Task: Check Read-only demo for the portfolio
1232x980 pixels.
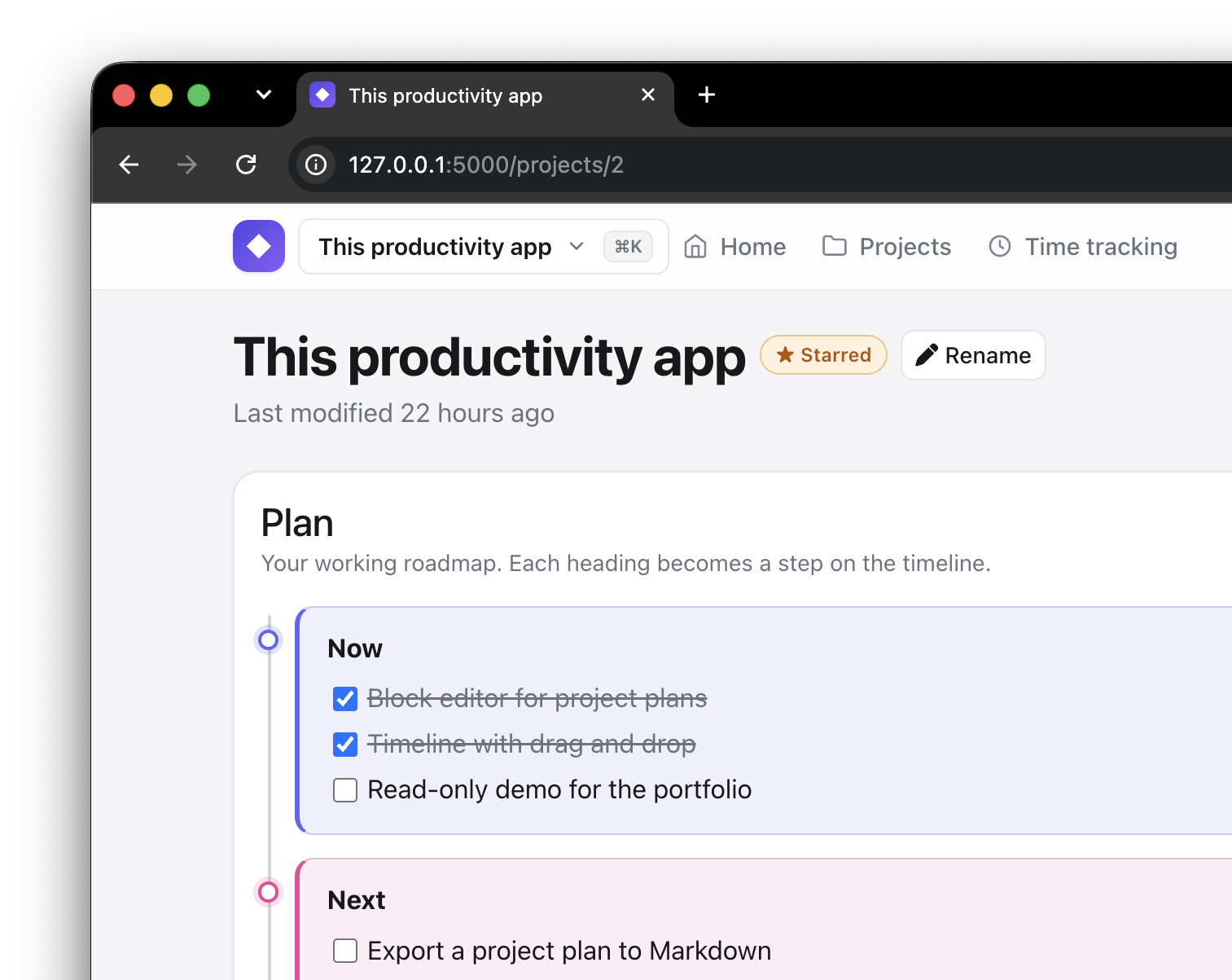Action: point(345,789)
